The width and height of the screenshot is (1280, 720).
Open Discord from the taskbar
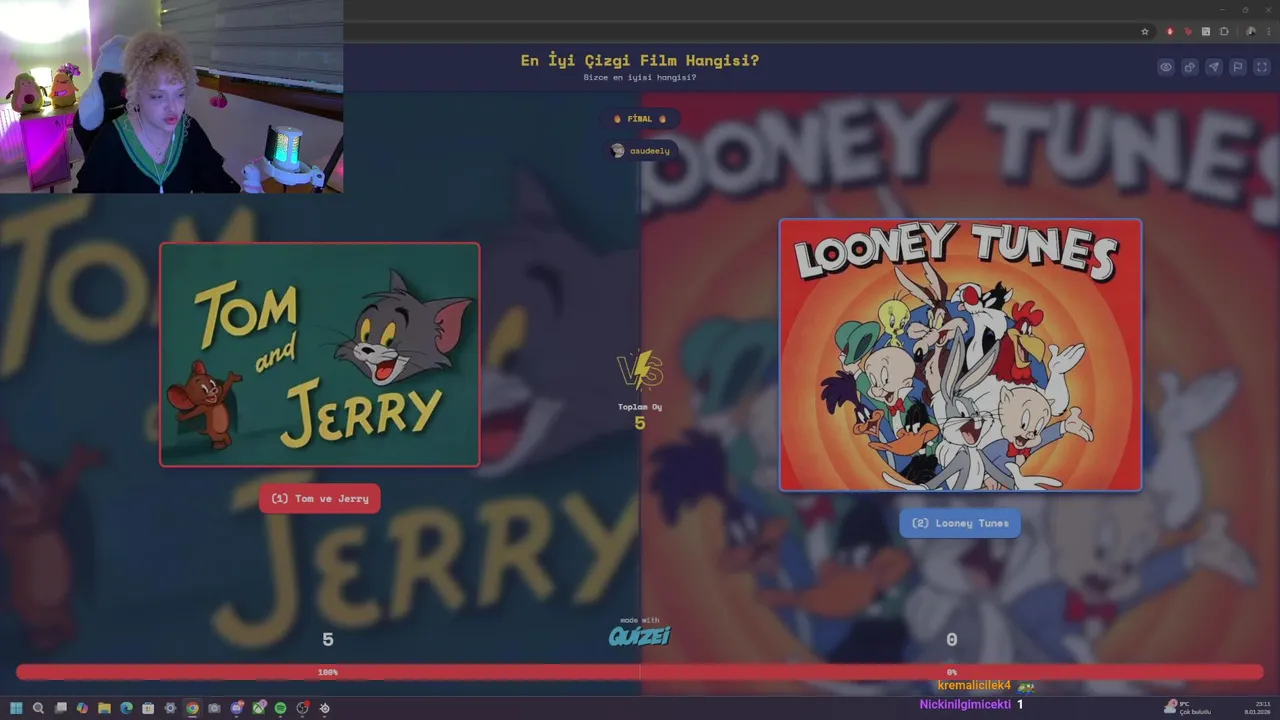[237, 708]
